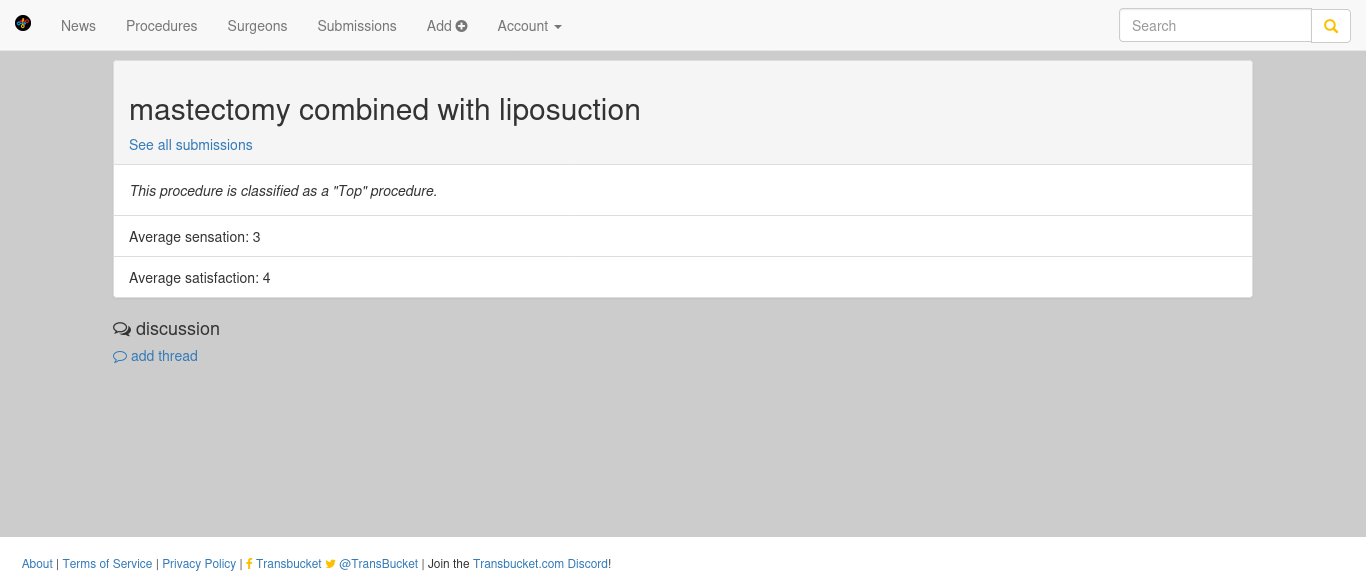Click the discussion speech bubbles icon

coord(122,329)
